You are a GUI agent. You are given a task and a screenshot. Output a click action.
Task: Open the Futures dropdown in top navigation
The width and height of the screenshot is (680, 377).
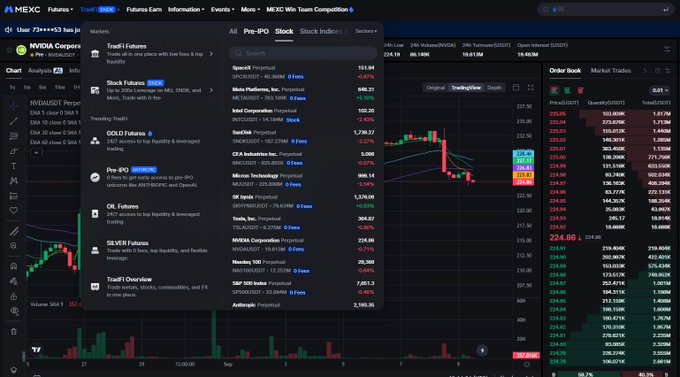pyautogui.click(x=60, y=9)
